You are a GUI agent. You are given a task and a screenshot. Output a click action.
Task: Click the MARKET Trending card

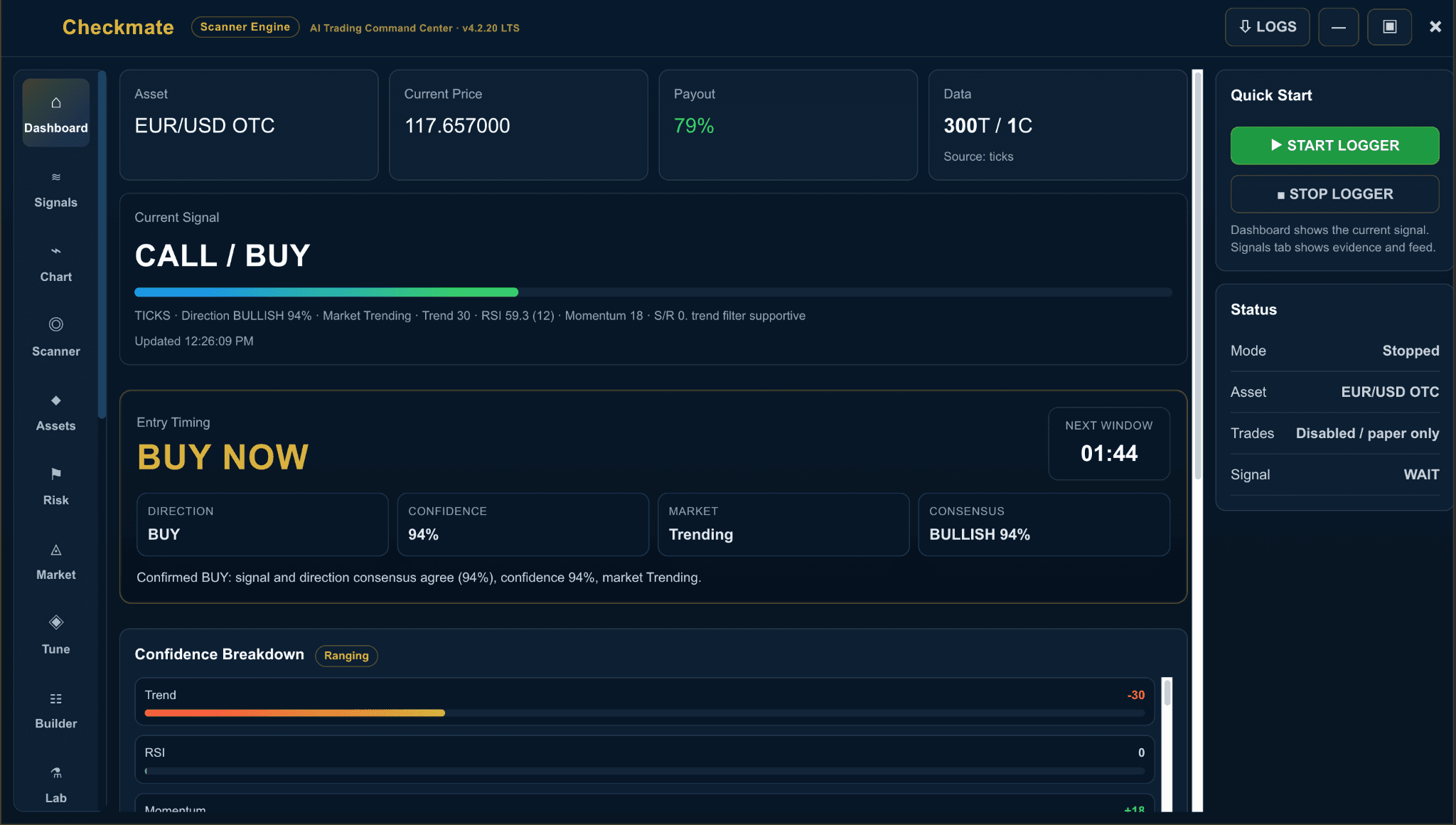(x=783, y=524)
